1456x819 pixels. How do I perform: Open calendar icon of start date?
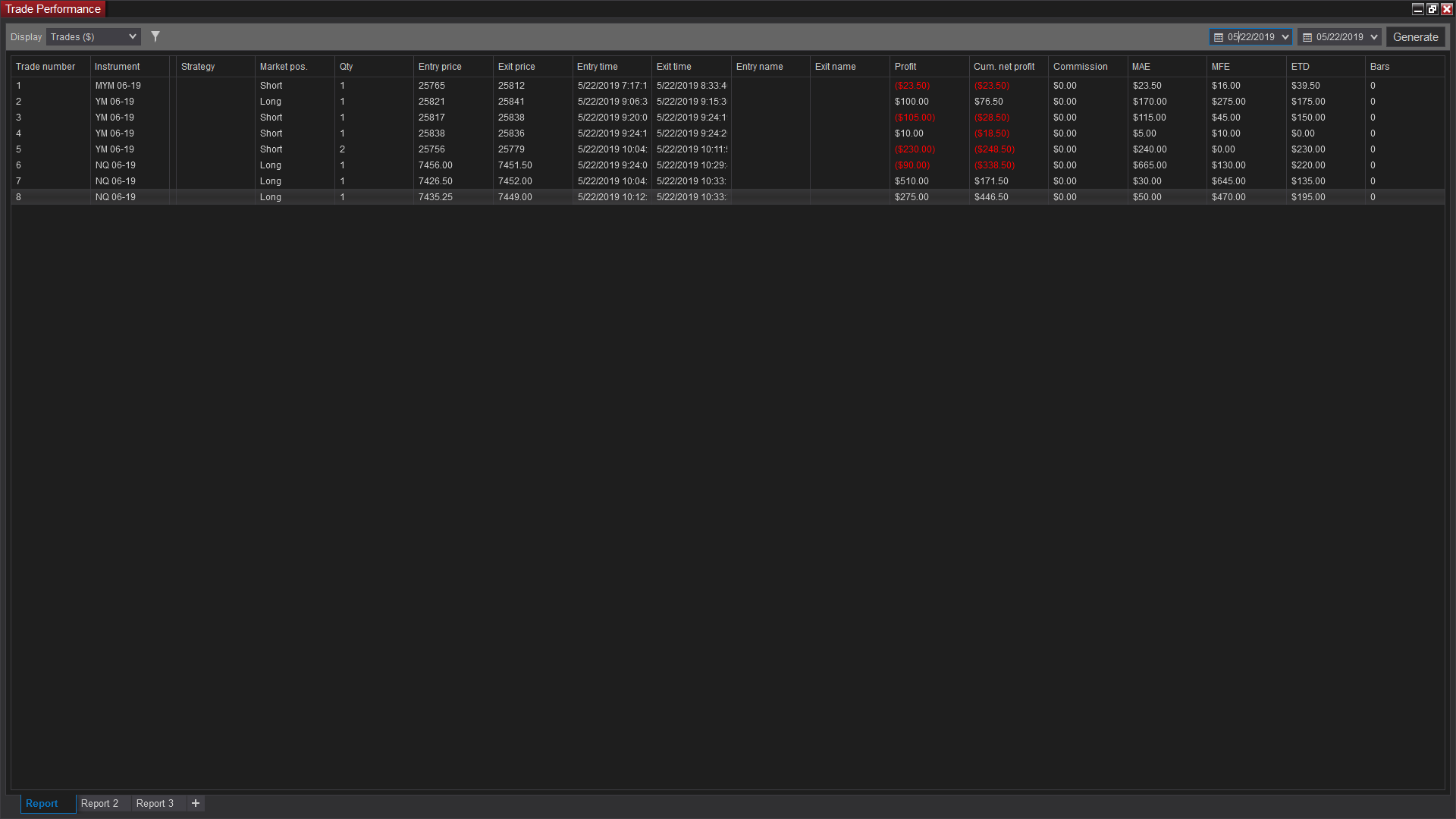point(1219,37)
